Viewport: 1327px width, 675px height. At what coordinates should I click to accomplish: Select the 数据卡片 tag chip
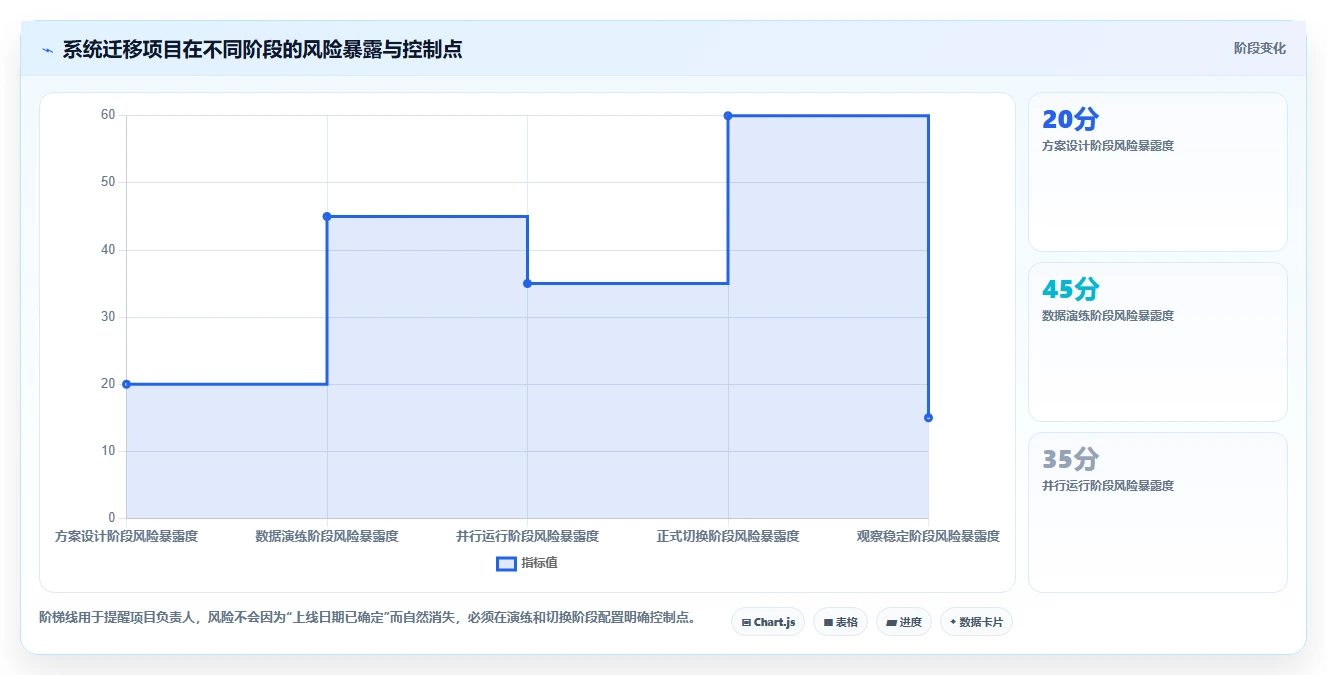coord(977,622)
